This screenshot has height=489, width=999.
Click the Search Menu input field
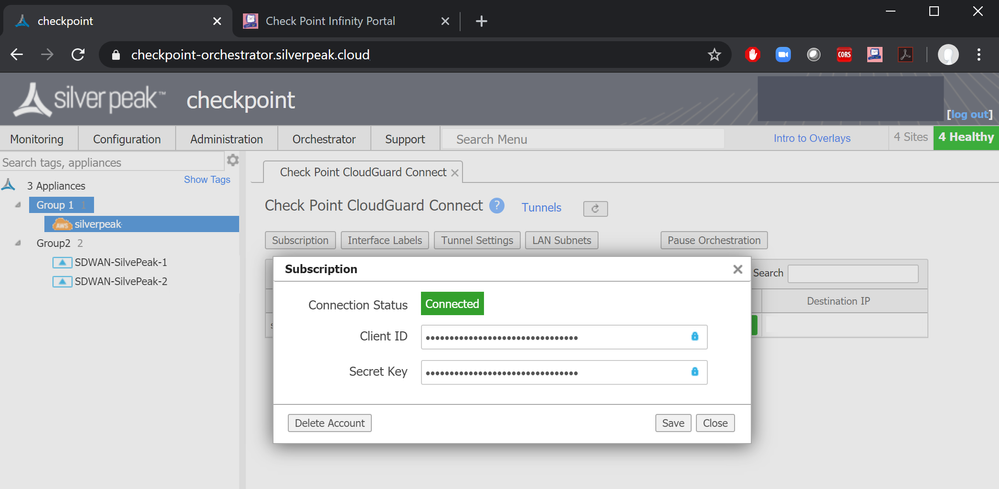[x=585, y=139]
